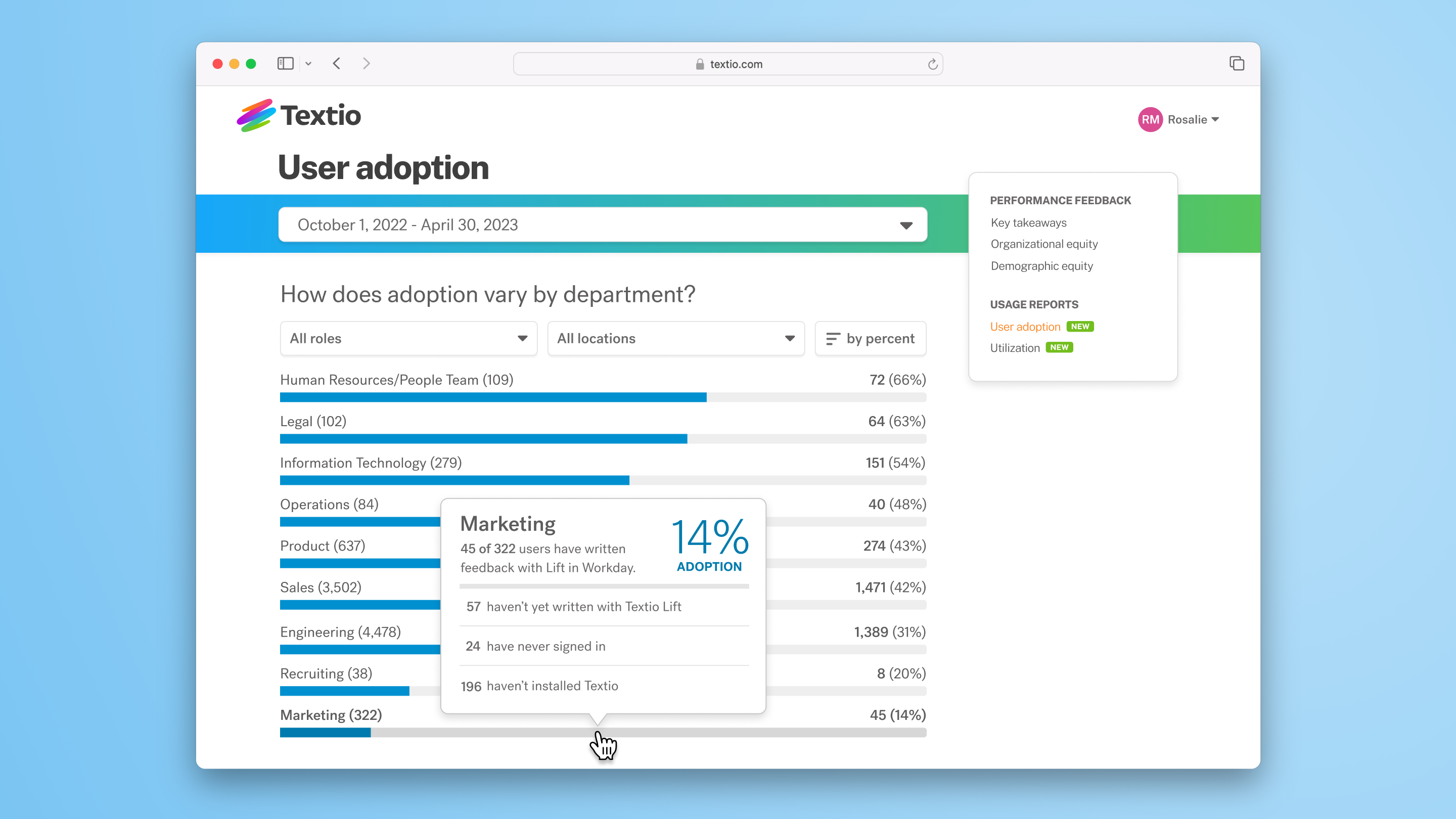Select the Operations (84) label

pyautogui.click(x=329, y=504)
